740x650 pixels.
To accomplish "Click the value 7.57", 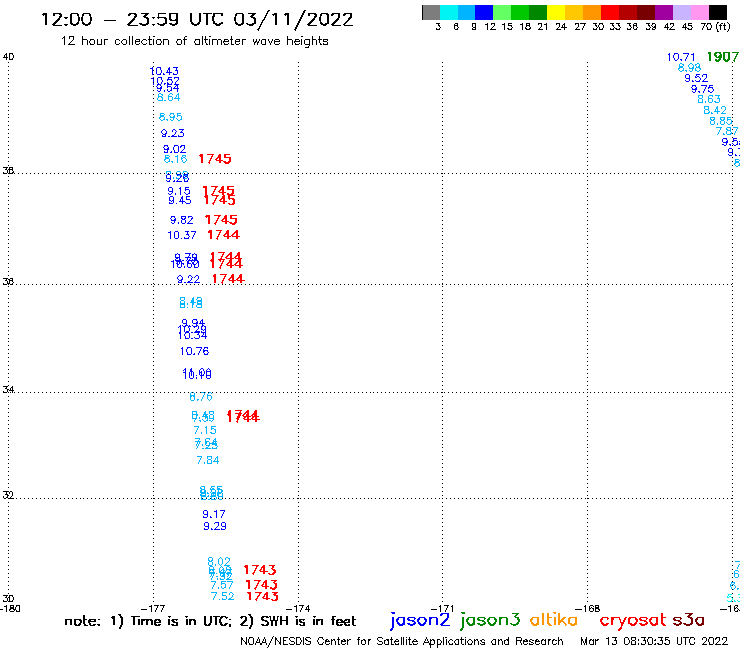I will coord(222,585).
